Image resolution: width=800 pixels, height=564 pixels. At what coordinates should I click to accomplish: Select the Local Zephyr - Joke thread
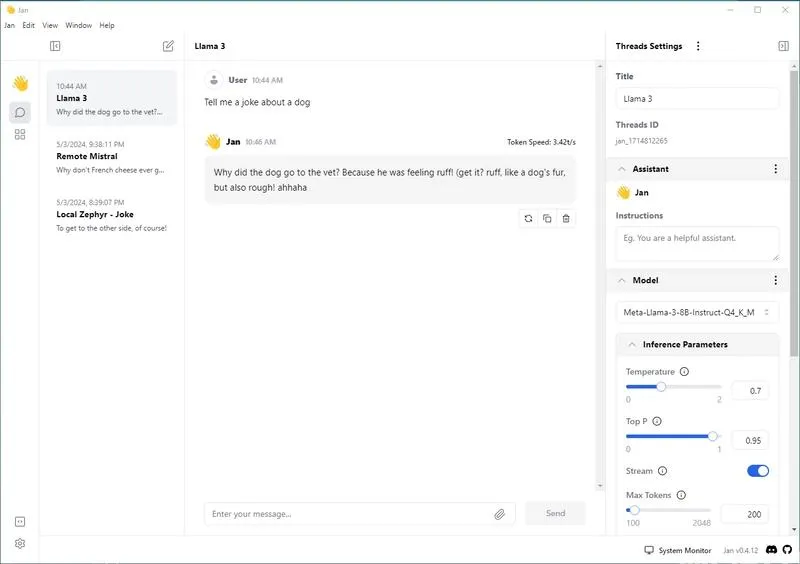point(112,214)
